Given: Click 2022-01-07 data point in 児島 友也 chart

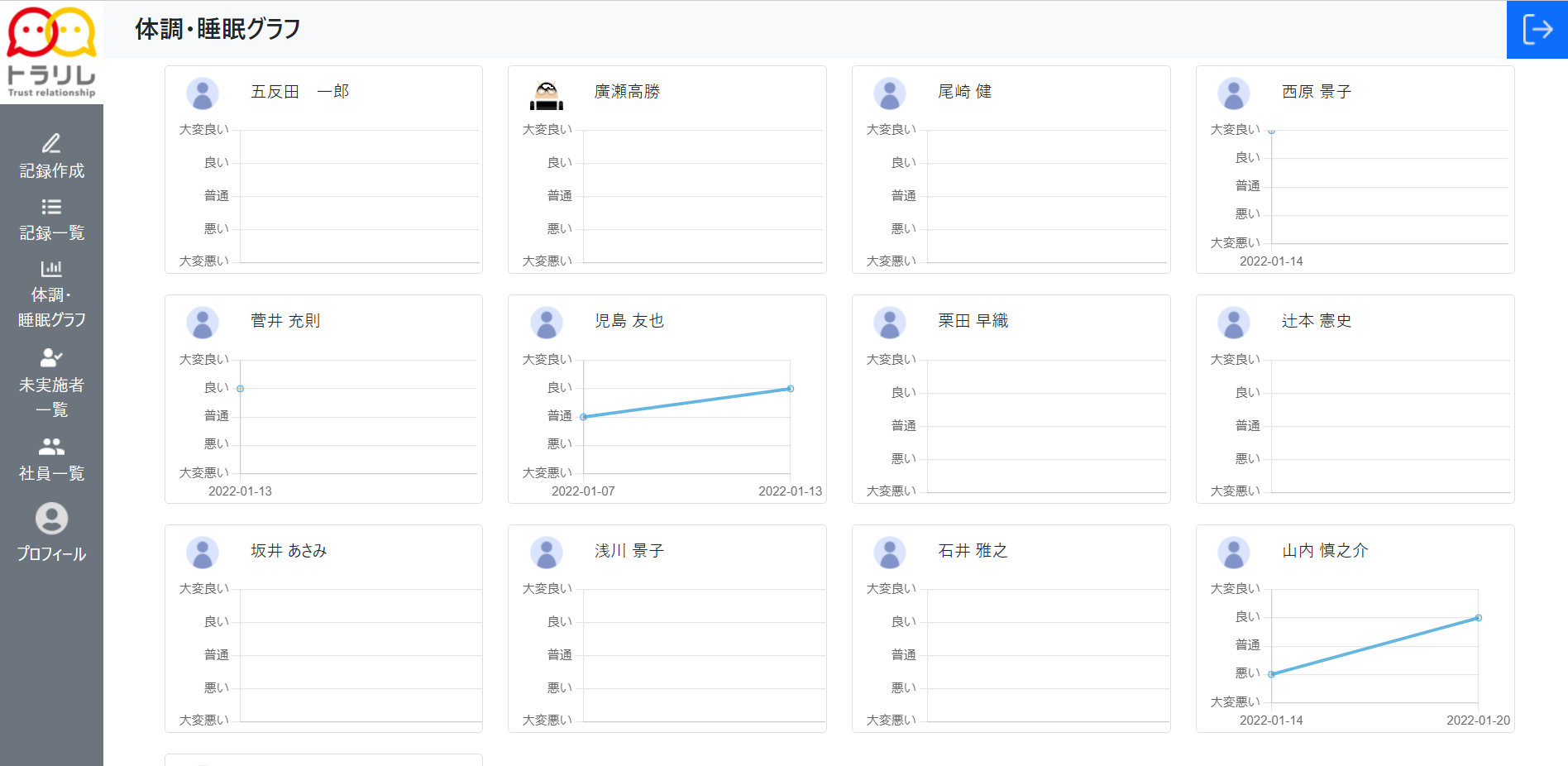Looking at the screenshot, I should 584,417.
